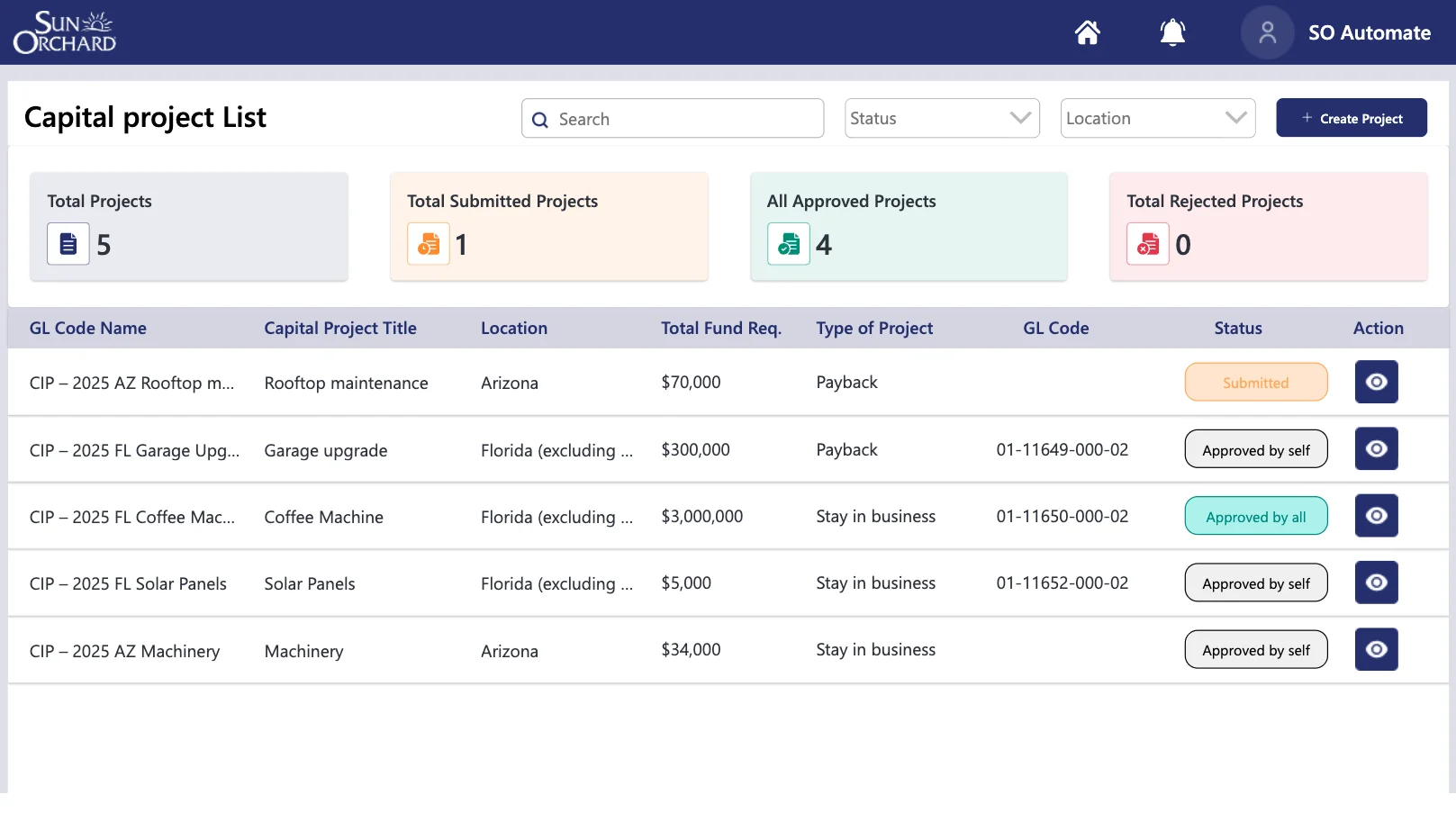Click the Submitted status badge
Screen dimensions: 1456x831
click(1255, 382)
